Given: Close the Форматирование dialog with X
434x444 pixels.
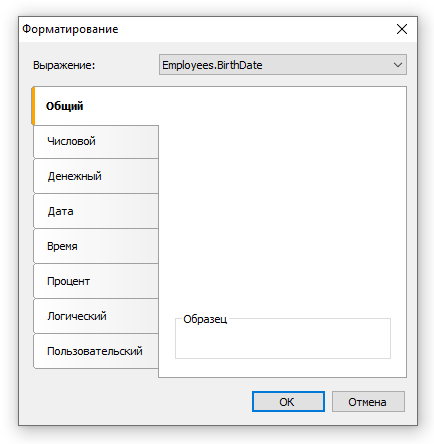Looking at the screenshot, I should (x=402, y=29).
